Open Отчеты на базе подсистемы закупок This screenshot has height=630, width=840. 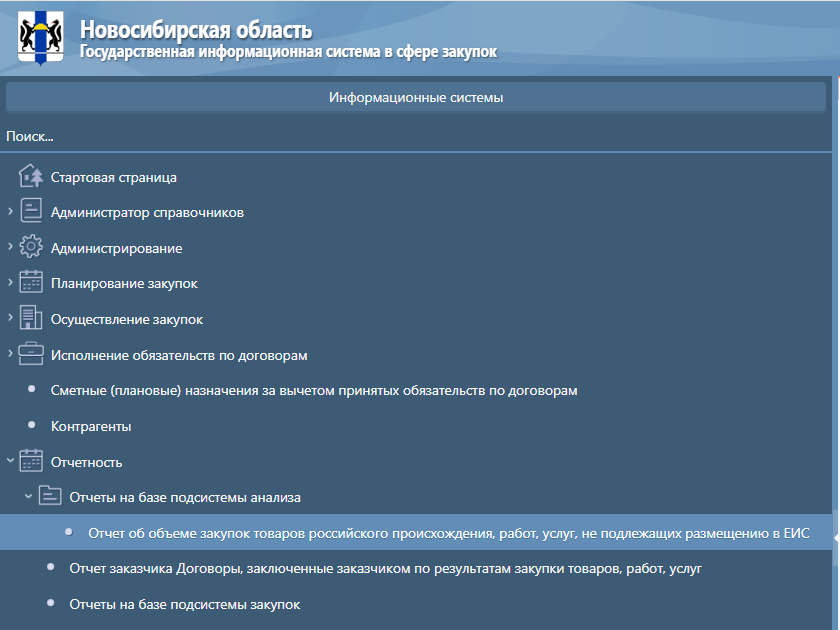(184, 605)
